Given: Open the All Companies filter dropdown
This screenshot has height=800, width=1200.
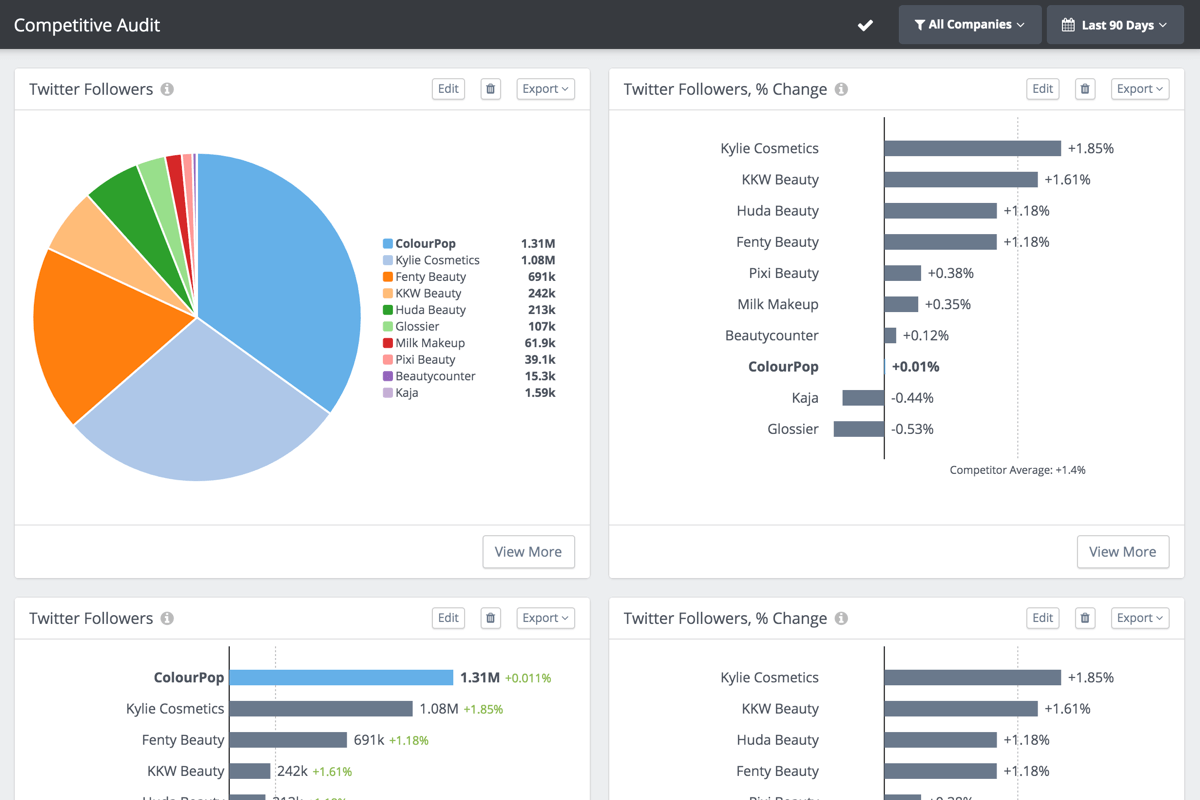Looking at the screenshot, I should click(x=970, y=25).
